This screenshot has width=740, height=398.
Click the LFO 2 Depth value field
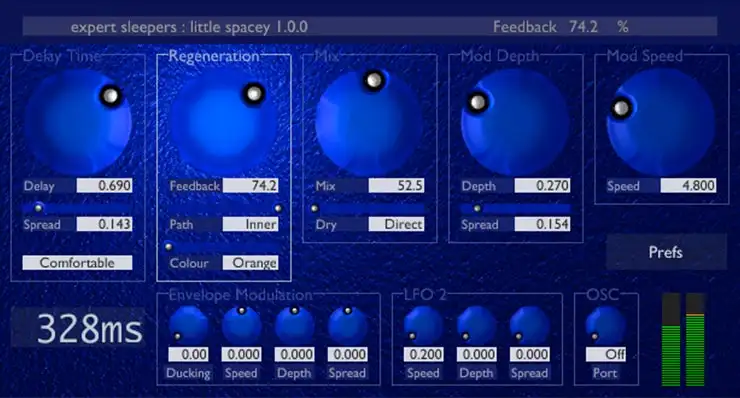[477, 354]
